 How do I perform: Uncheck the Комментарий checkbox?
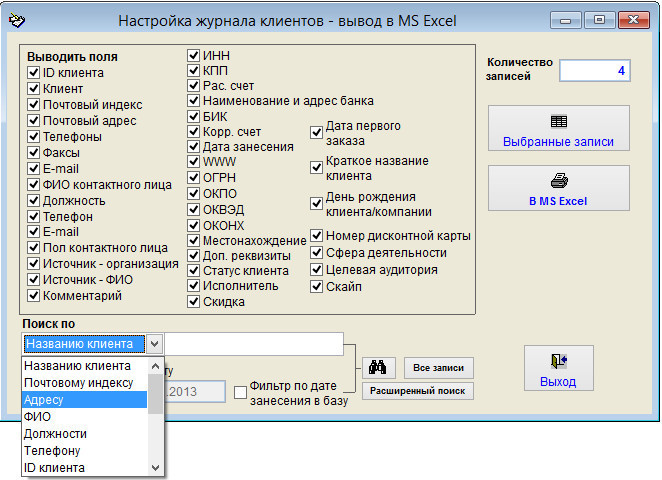[34, 296]
